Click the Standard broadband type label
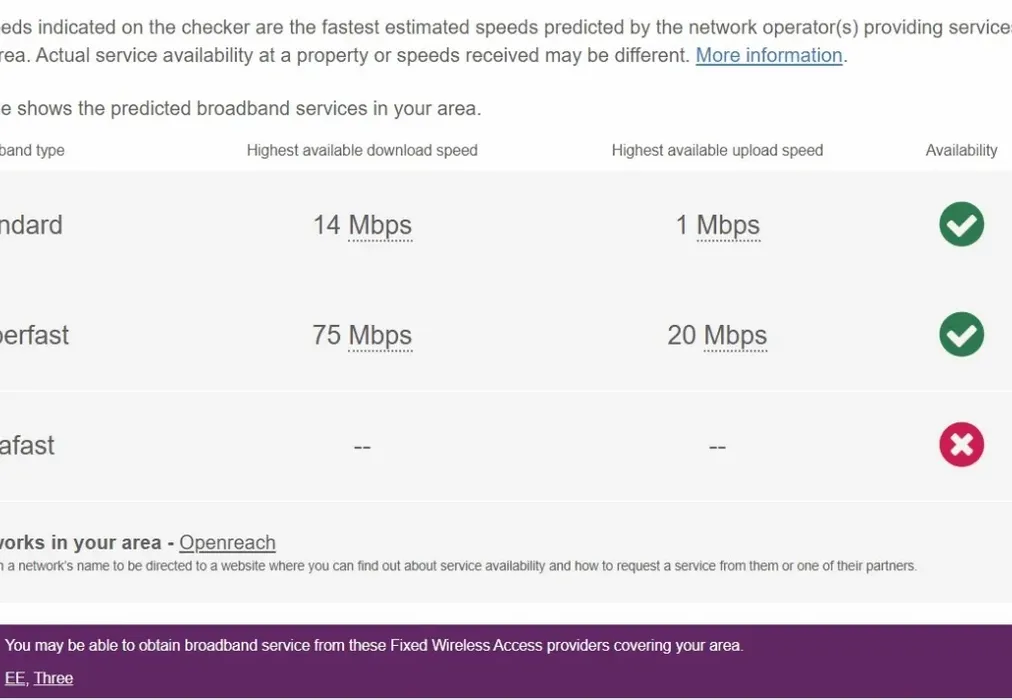Viewport: 1012px width, 700px height. tap(31, 225)
